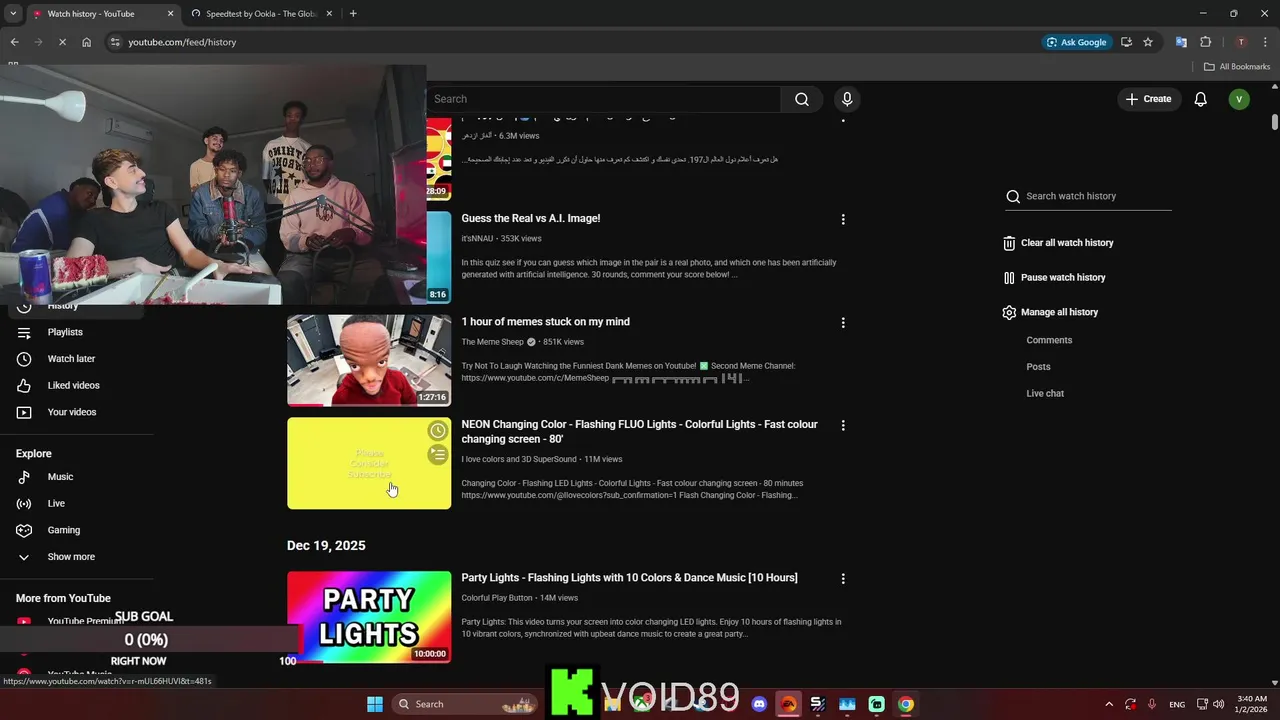Click the YouTube search input field
The width and height of the screenshot is (1280, 720).
[x=603, y=99]
